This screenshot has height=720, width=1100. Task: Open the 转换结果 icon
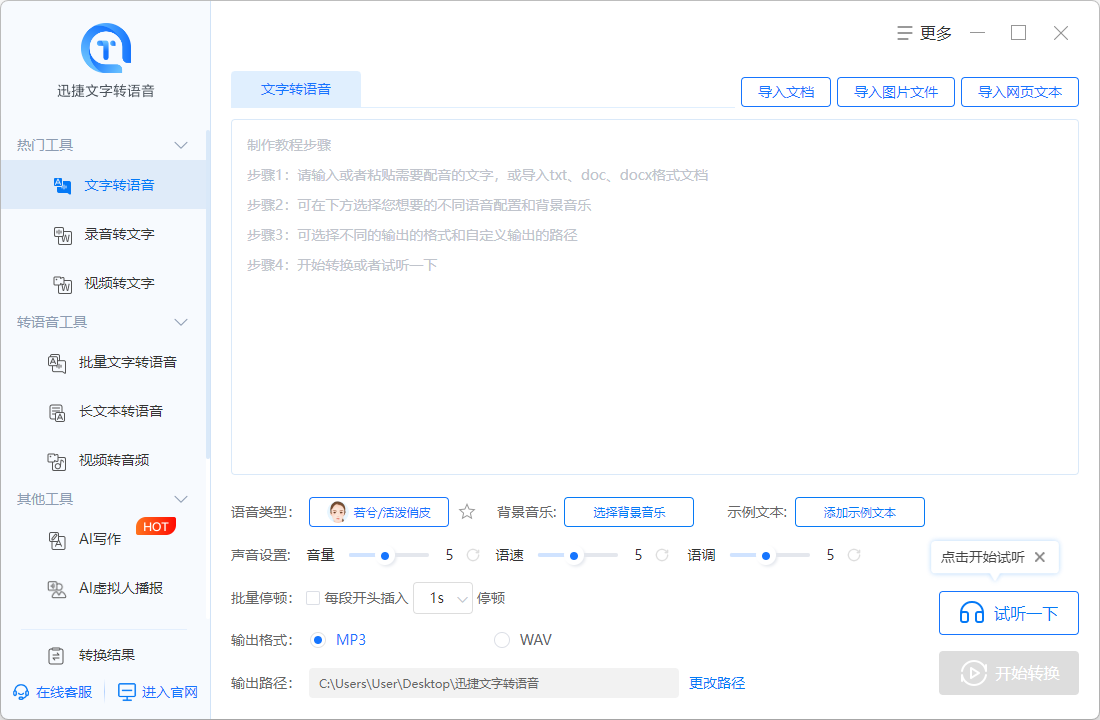(x=56, y=655)
